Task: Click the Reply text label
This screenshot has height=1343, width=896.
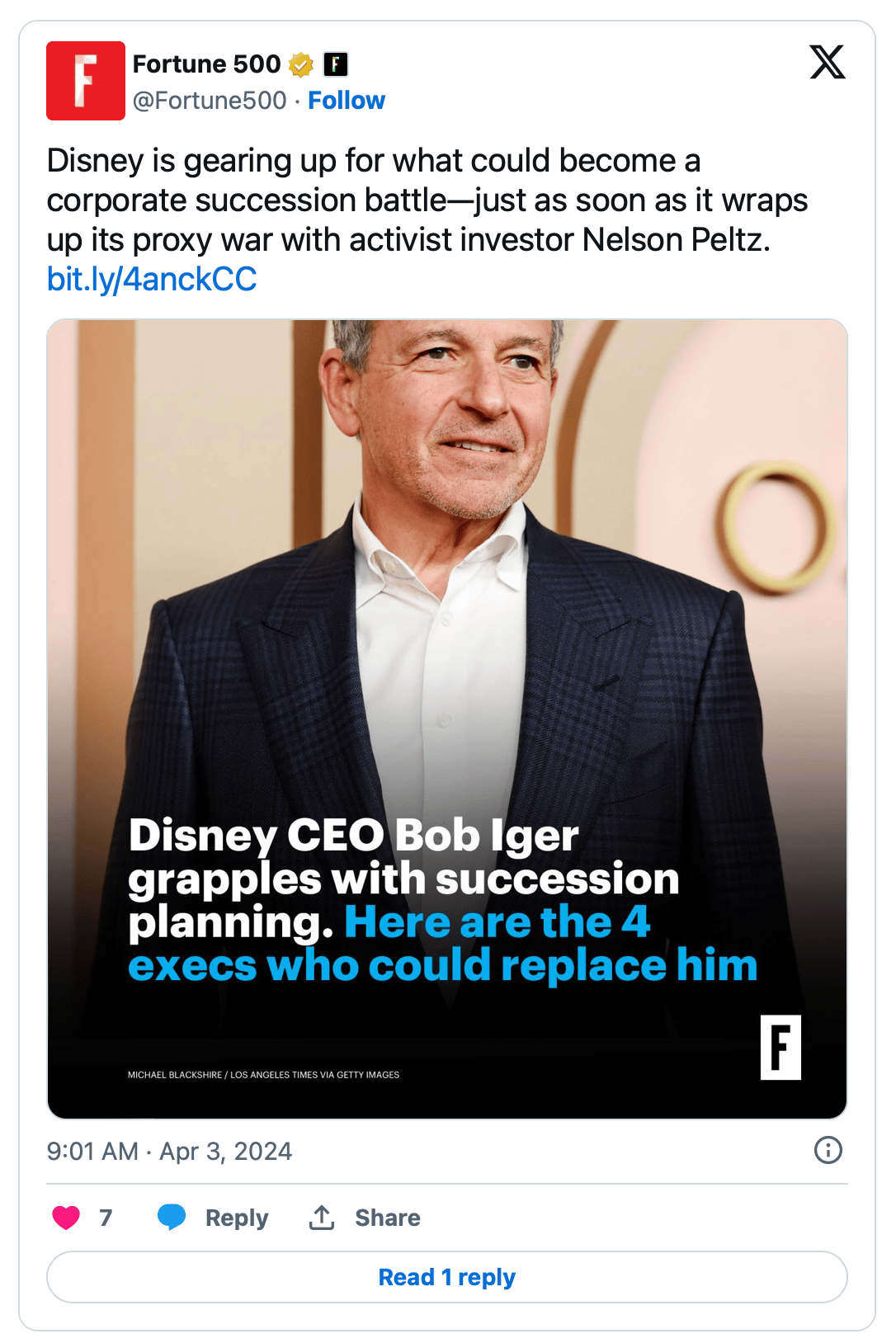Action: click(237, 1218)
